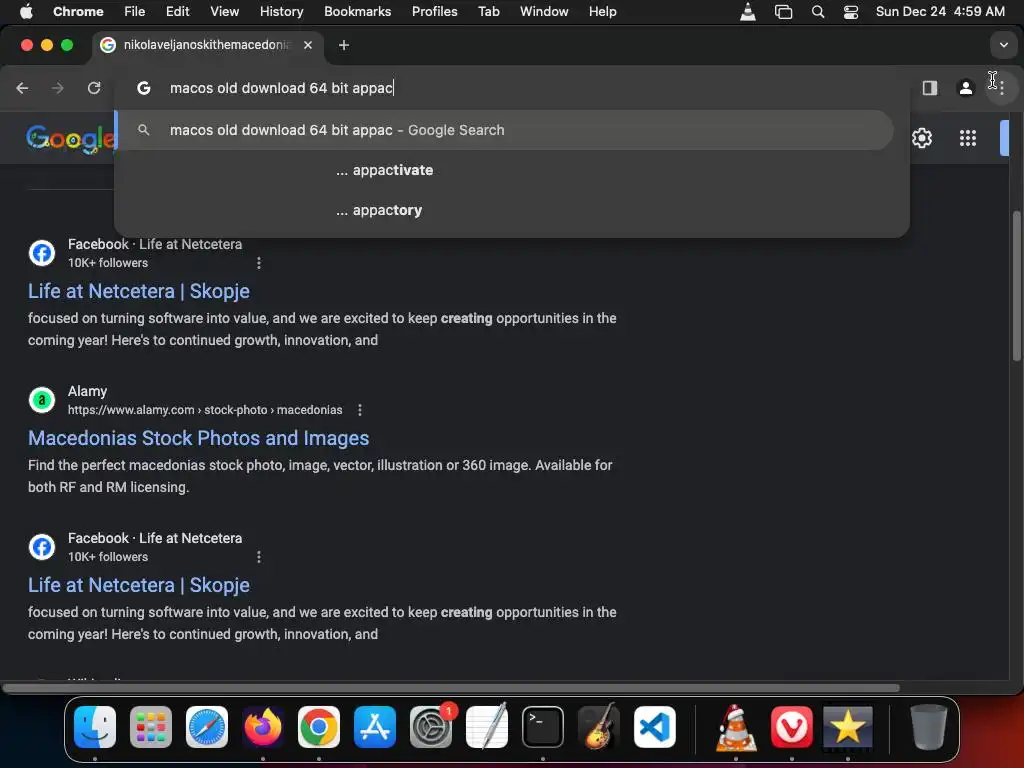Open Google apps grid
This screenshot has width=1024, height=768.
(967, 138)
